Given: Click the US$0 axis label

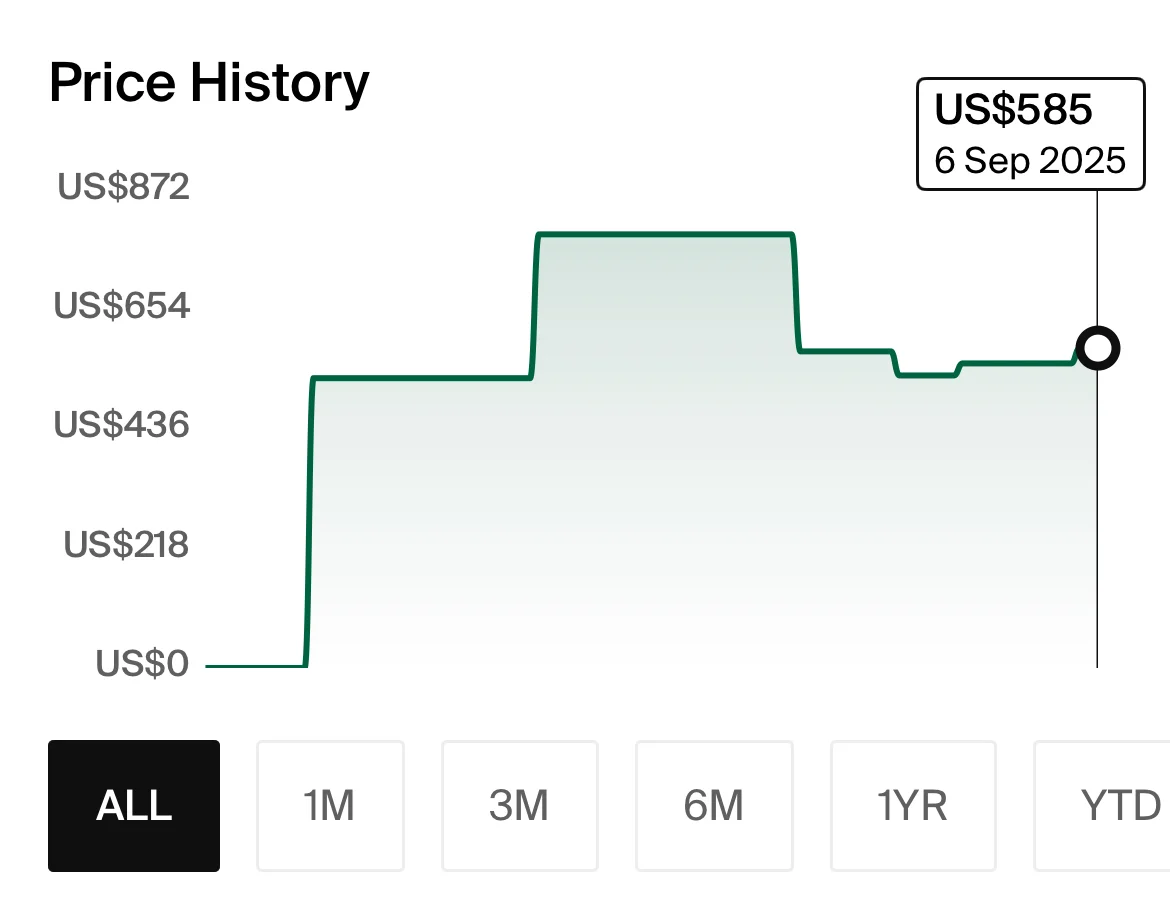Looking at the screenshot, I should pos(142,664).
